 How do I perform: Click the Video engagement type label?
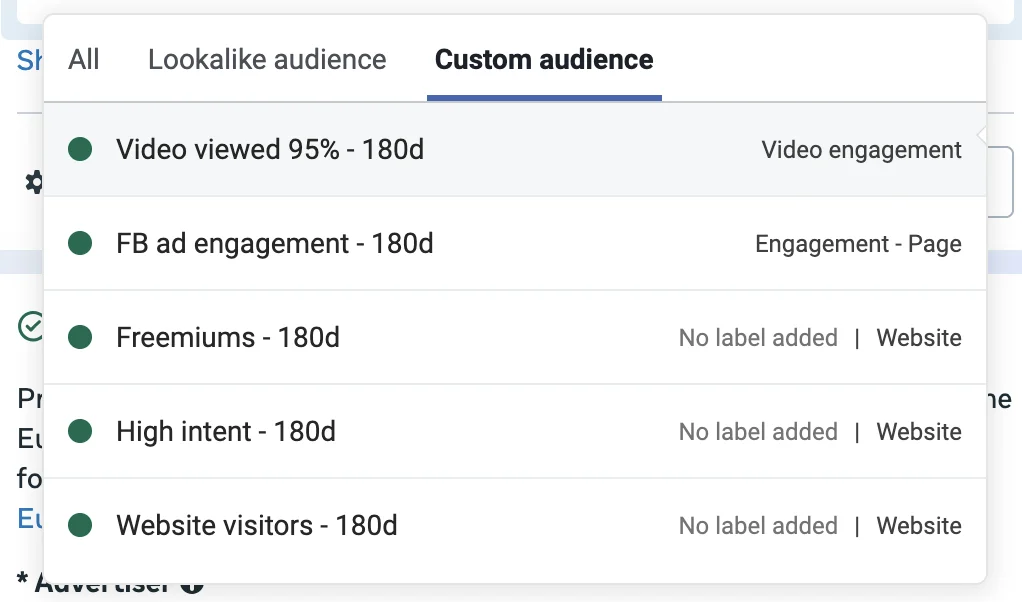coord(861,150)
